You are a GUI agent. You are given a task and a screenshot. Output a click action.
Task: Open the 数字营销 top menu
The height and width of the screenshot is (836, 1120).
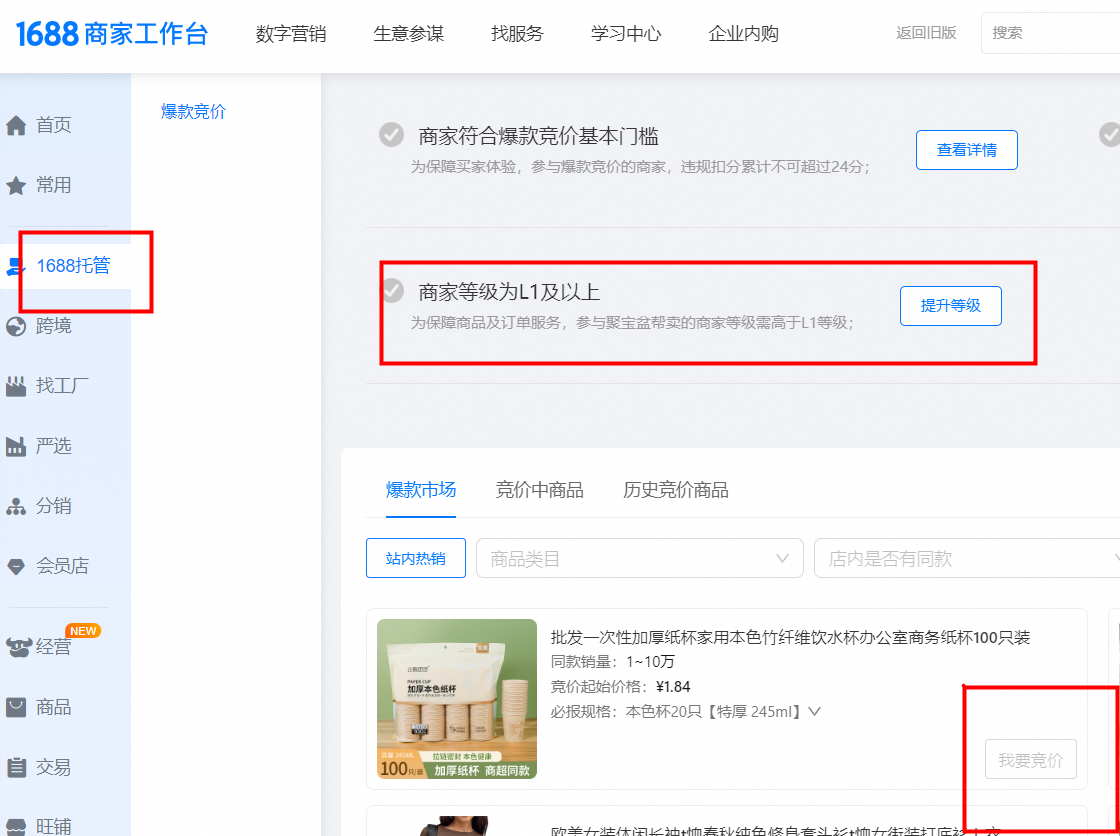(290, 34)
